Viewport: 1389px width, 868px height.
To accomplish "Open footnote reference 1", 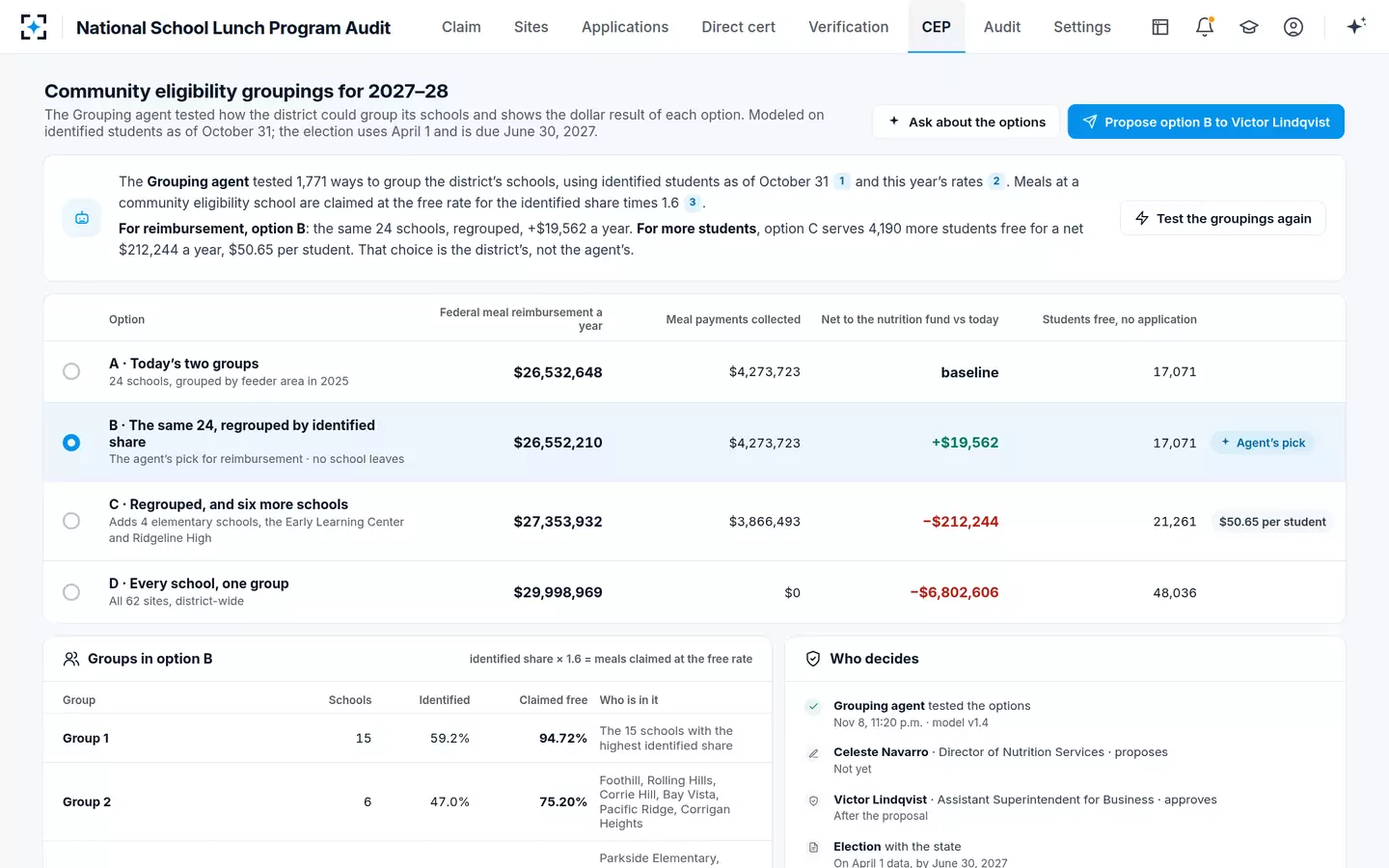I will click(842, 181).
